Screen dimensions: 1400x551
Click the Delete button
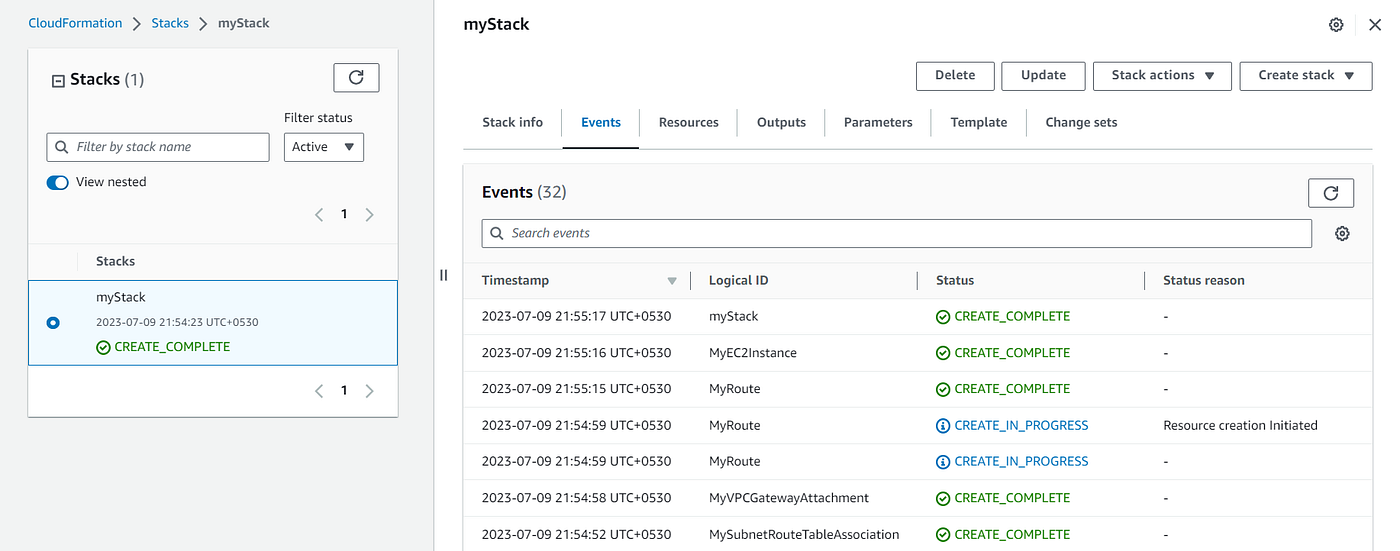click(x=955, y=76)
